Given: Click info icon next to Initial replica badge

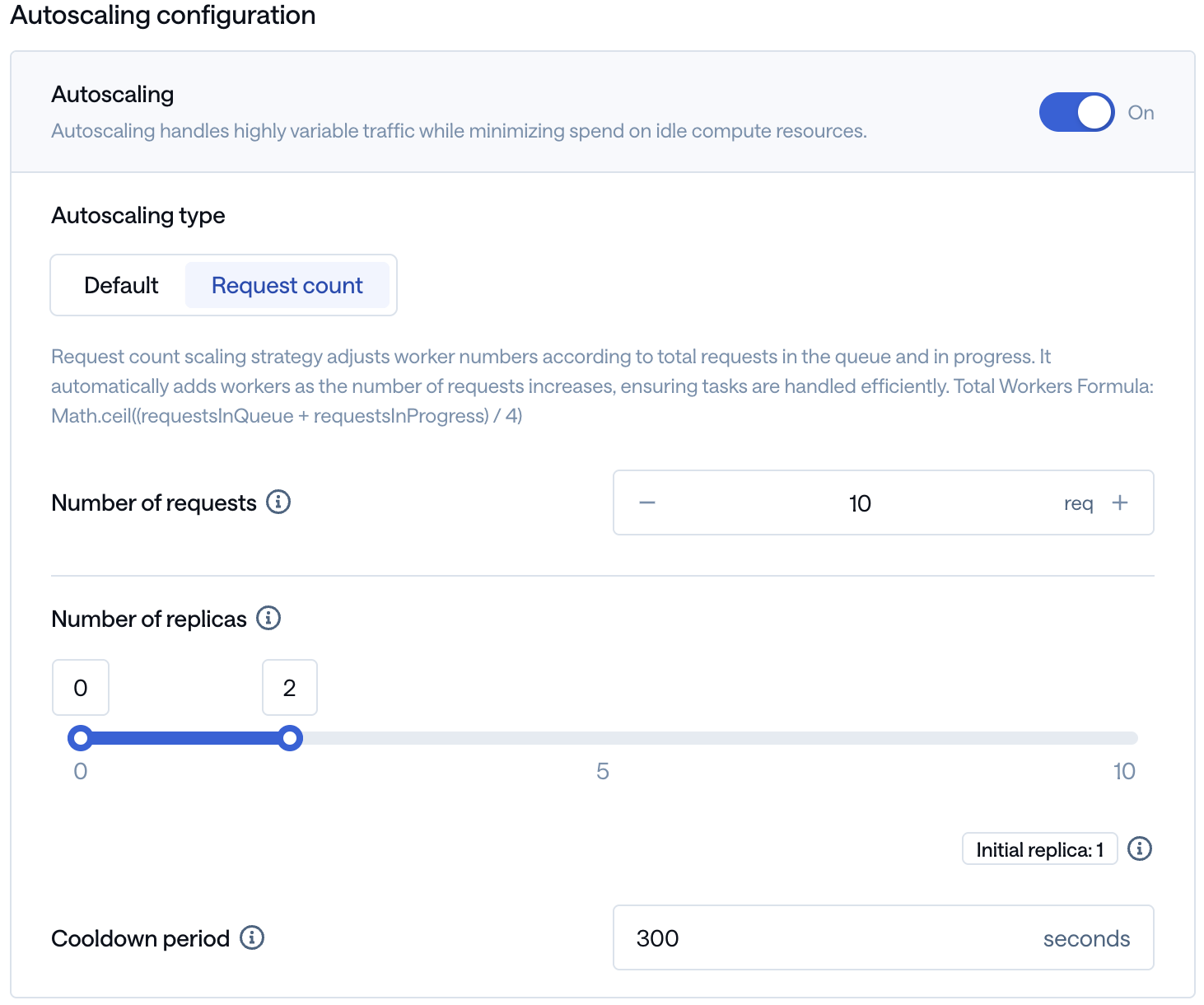Looking at the screenshot, I should [1140, 848].
